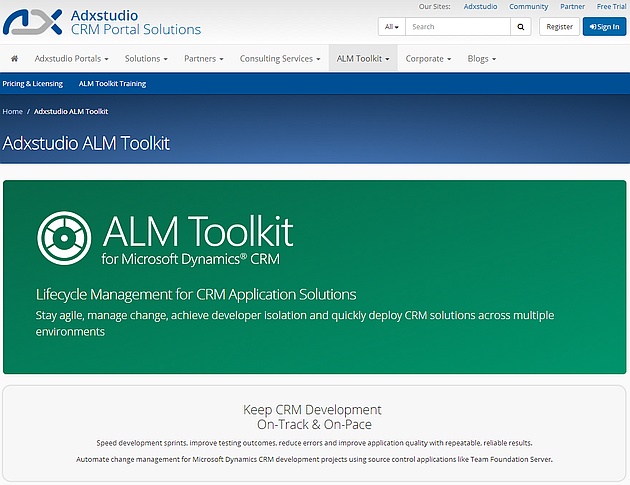Click 'for Microsoft Dynamics CRM' subtitle
Viewport: 630px width, 485px height.
[x=190, y=259]
